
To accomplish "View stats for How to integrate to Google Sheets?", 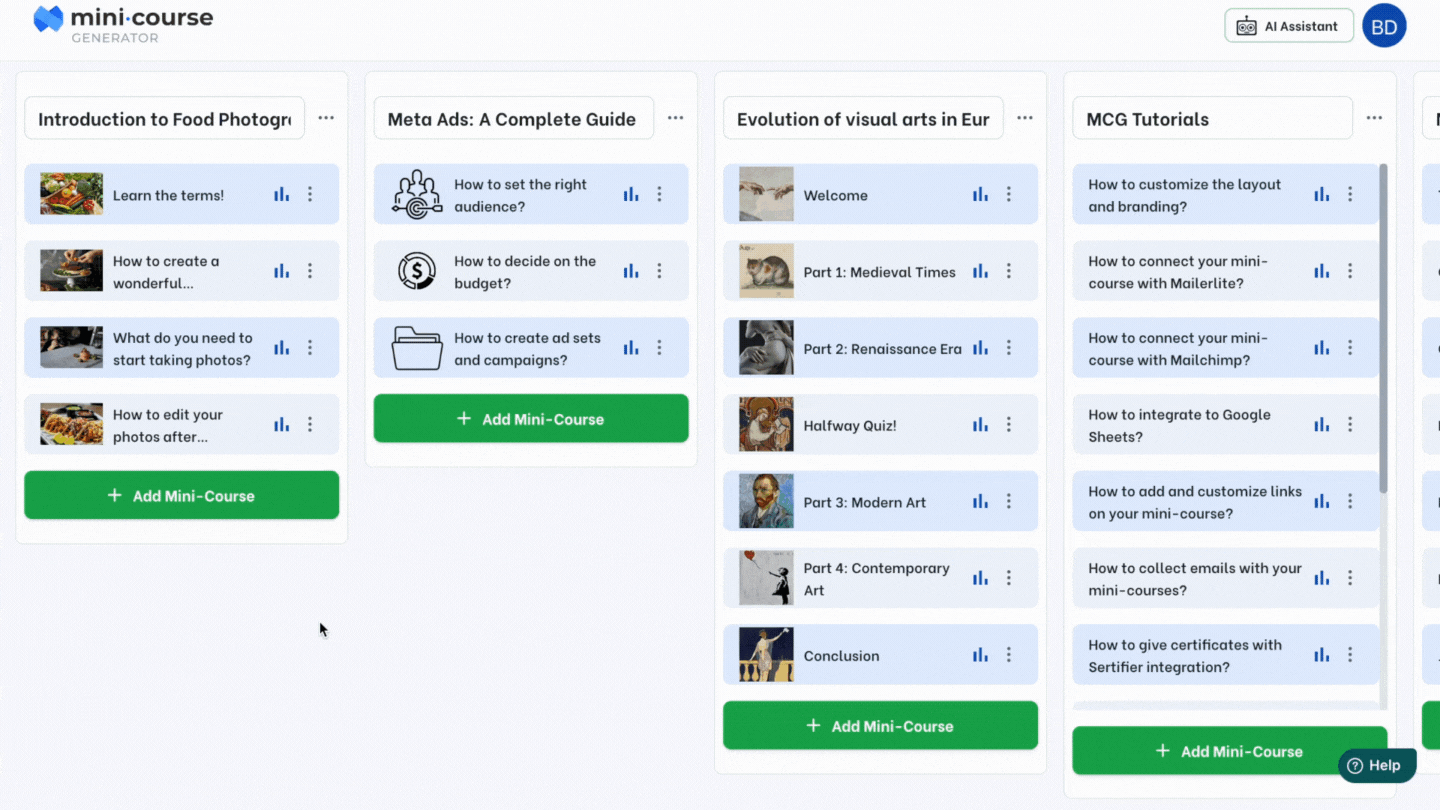I will point(1321,425).
